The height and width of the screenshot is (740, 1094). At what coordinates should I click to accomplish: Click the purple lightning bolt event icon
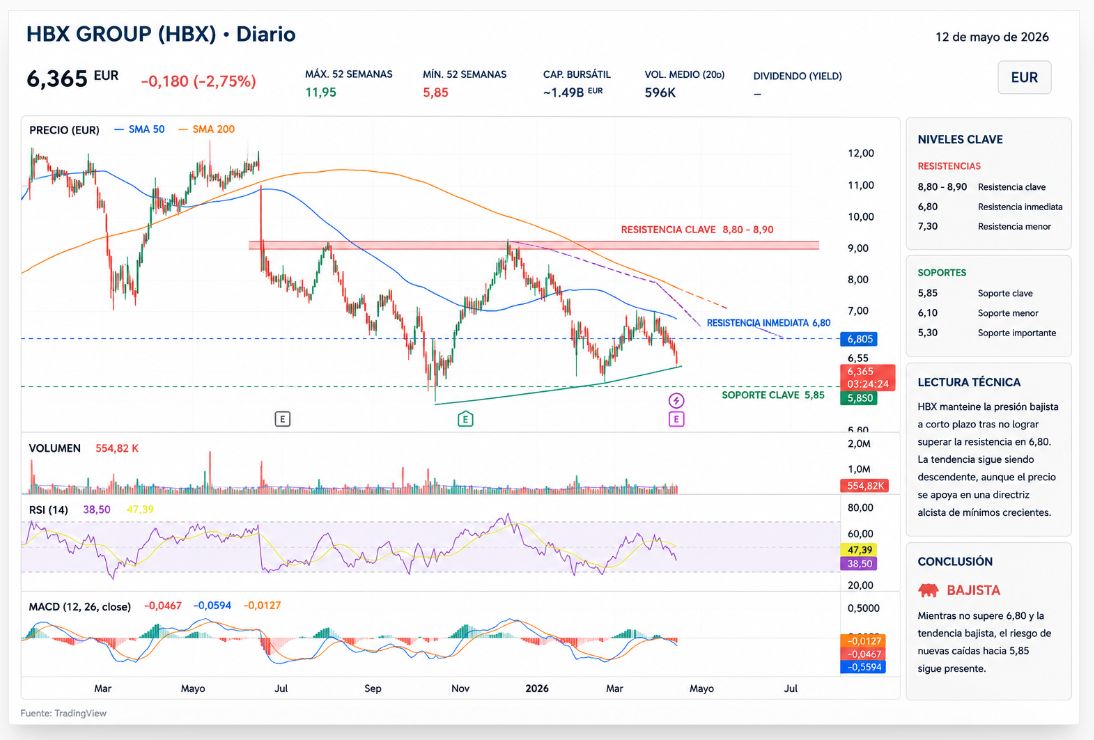click(x=676, y=400)
